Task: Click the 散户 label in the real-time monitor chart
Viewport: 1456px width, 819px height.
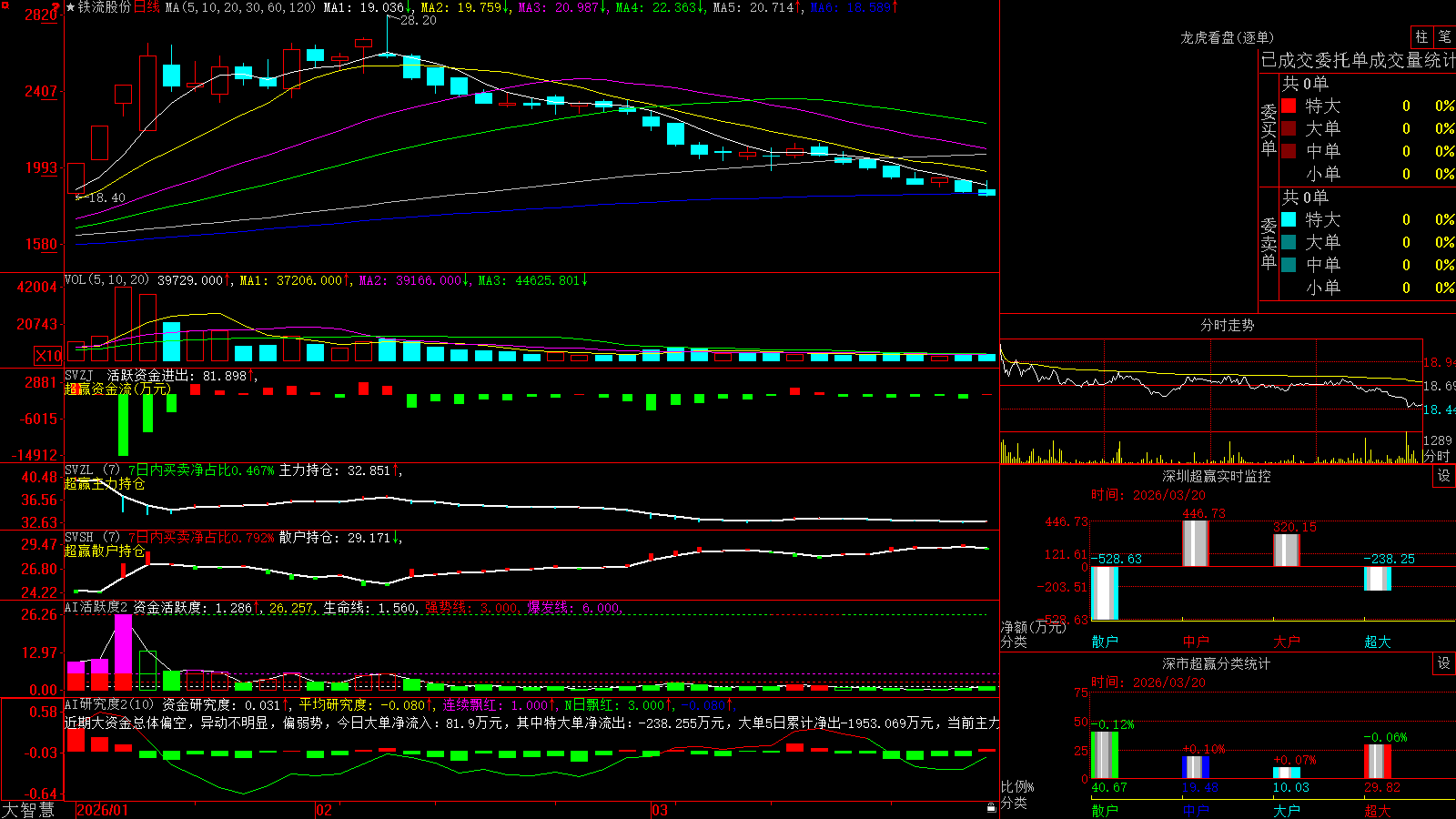Action: (1105, 642)
